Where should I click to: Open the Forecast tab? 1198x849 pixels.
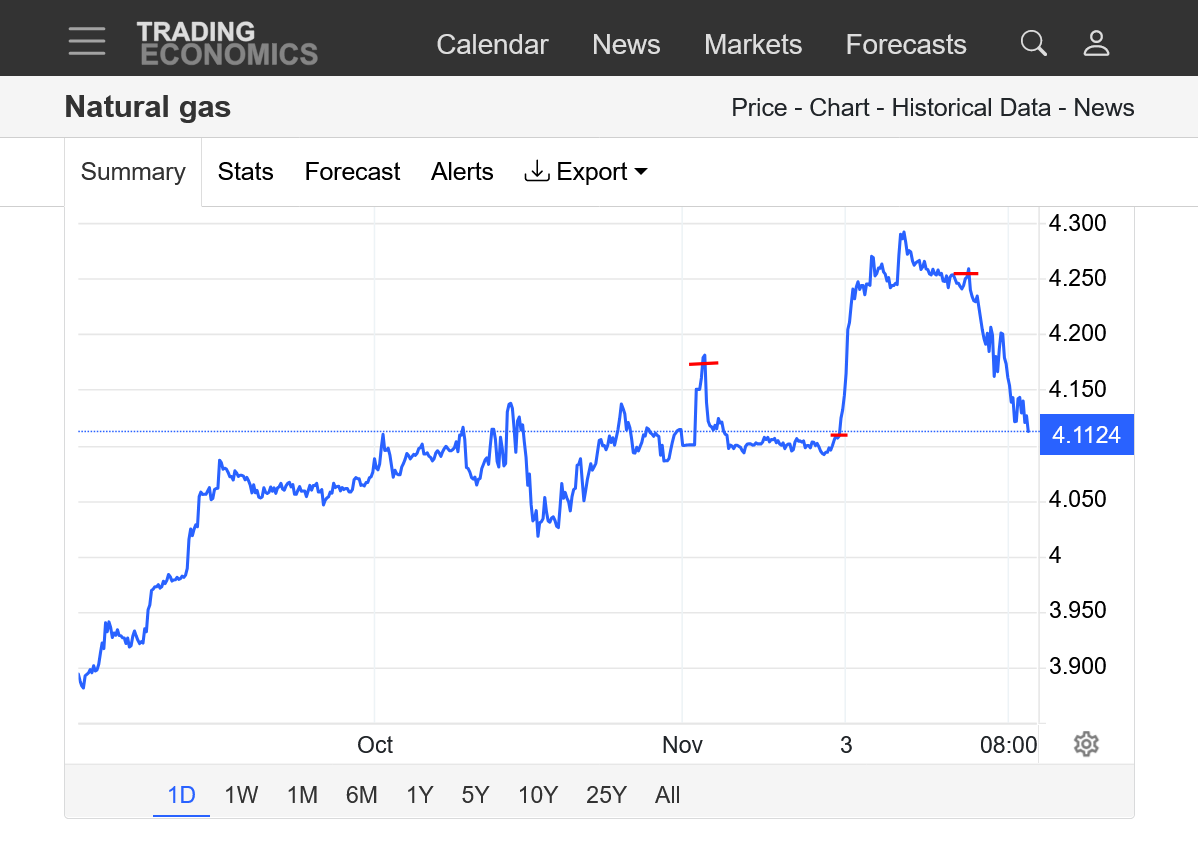click(x=352, y=172)
